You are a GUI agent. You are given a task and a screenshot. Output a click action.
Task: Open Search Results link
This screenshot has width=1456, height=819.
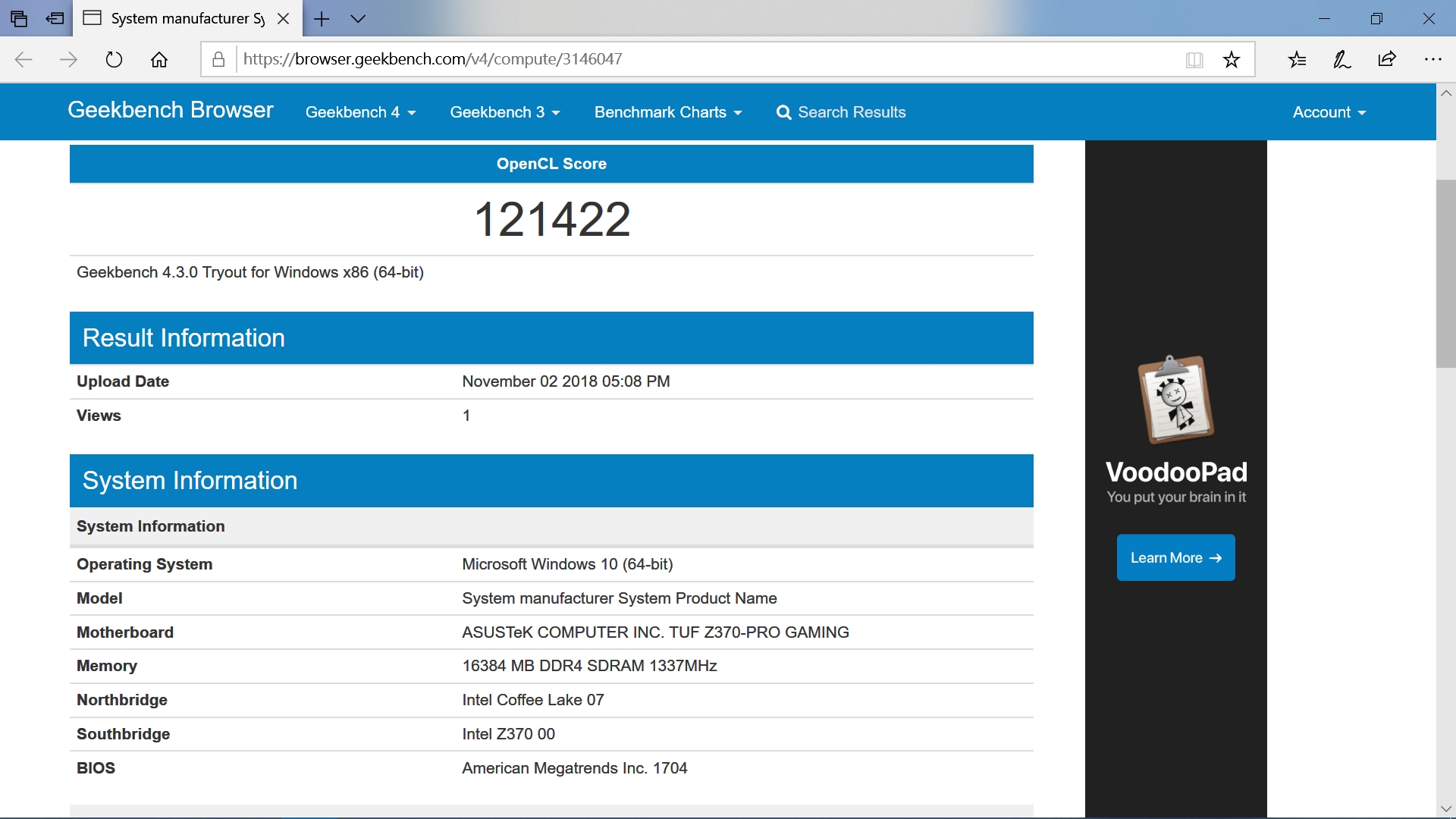[841, 112]
